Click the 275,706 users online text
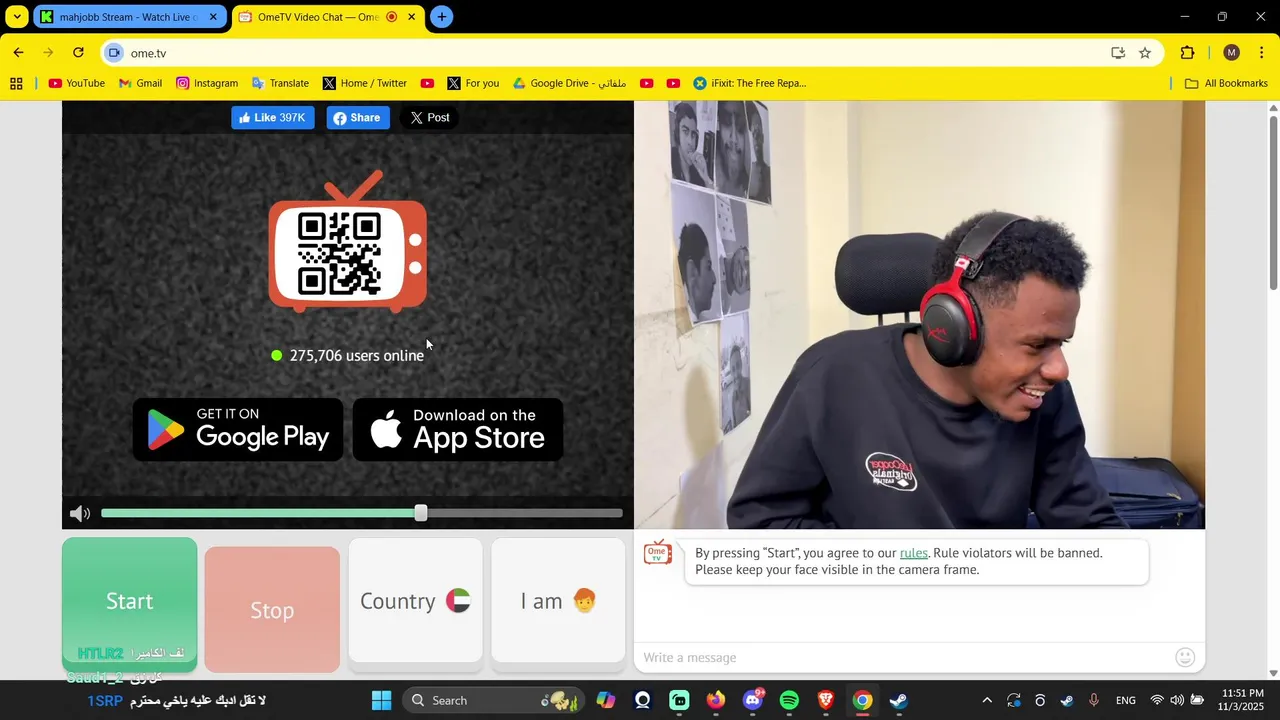Screen dimensions: 1280x720 [x=357, y=355]
